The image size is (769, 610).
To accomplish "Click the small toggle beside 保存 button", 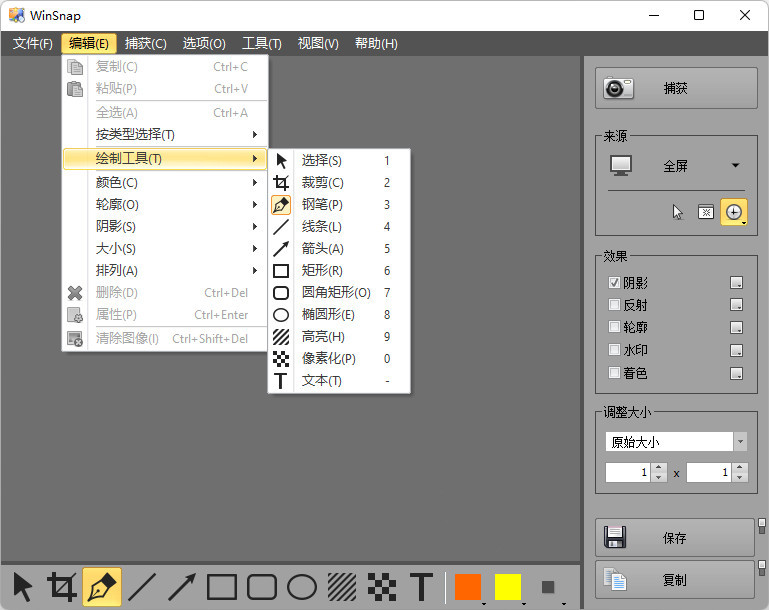I will pyautogui.click(x=762, y=526).
